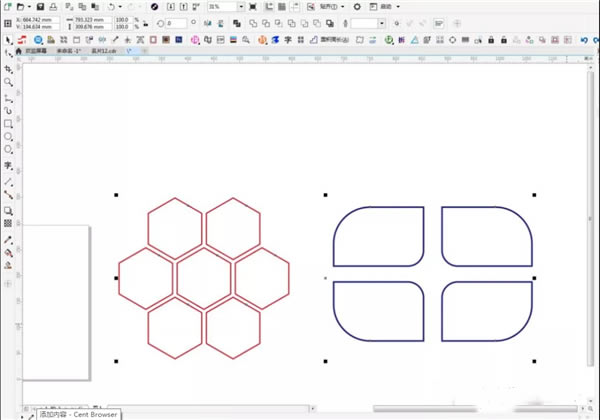Select the Rectangle tool

pos(8,124)
